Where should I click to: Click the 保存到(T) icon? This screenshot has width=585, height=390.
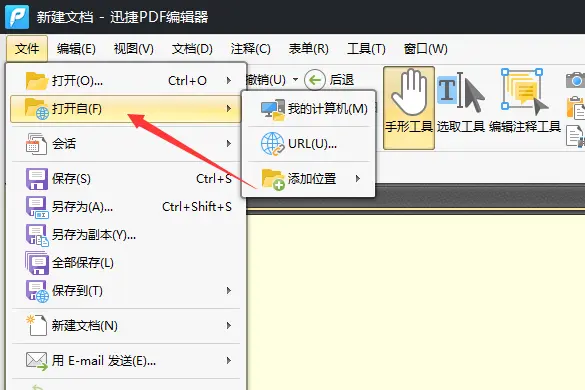coord(37,291)
